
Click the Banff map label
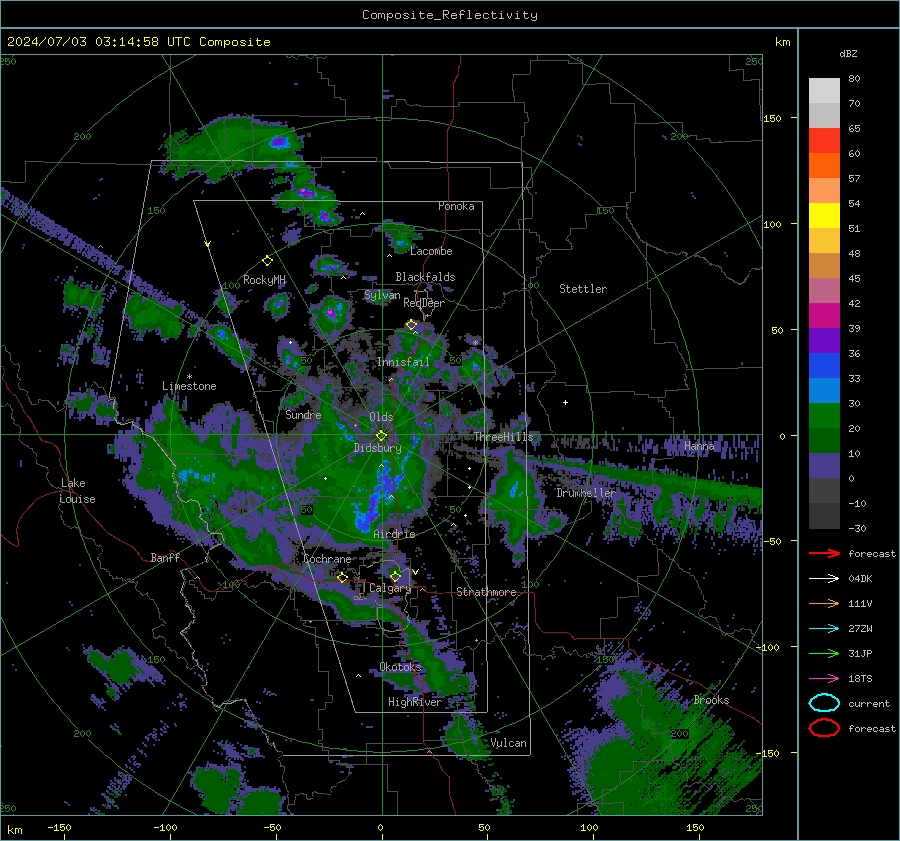pyautogui.click(x=165, y=558)
